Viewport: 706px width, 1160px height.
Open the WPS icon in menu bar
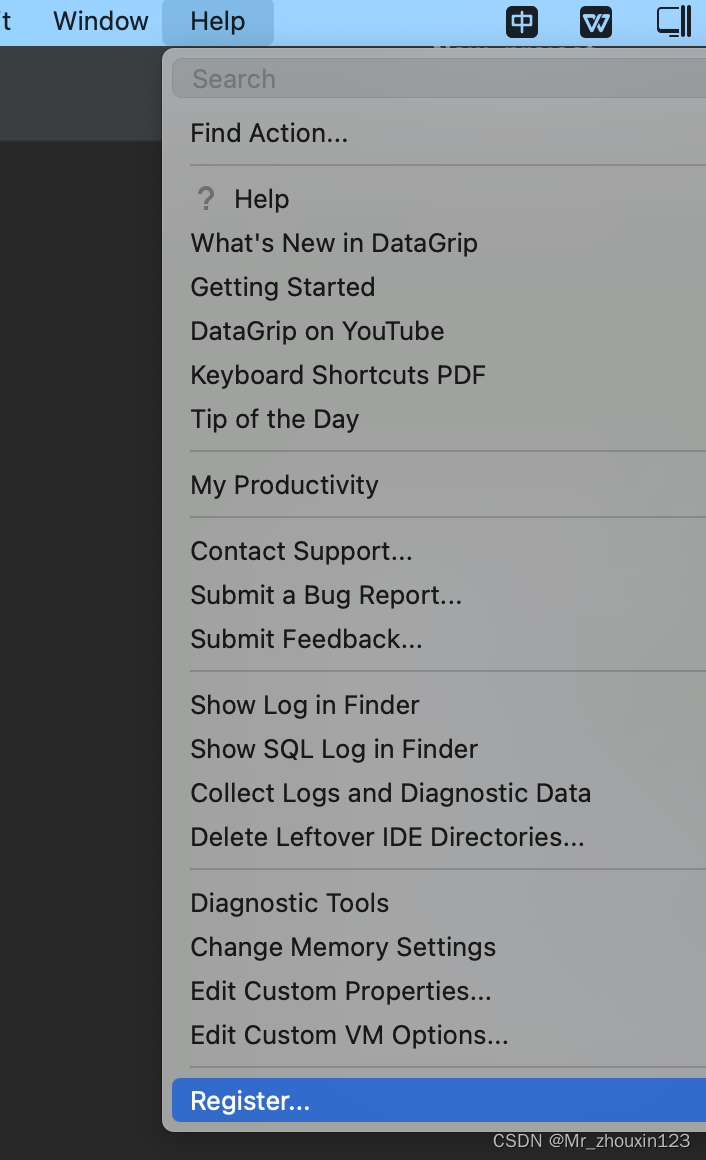[x=596, y=21]
